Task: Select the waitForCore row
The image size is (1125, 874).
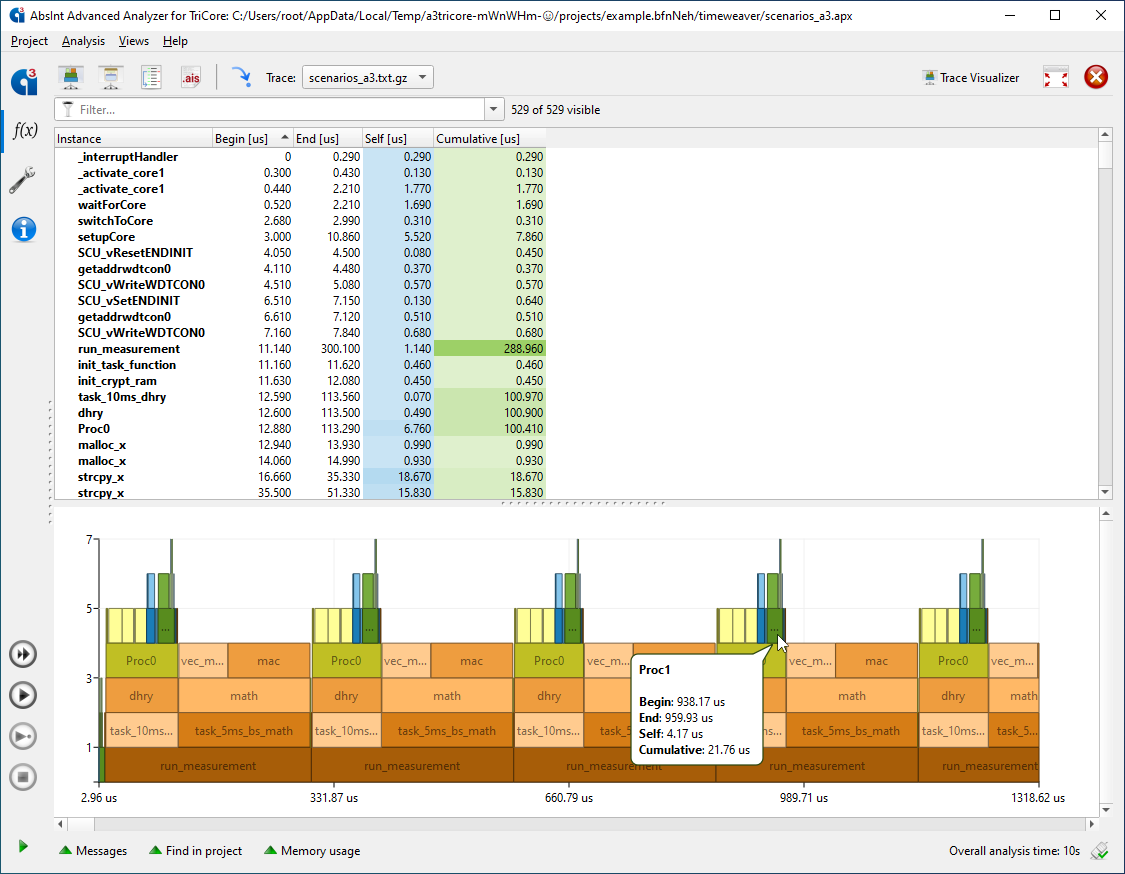Action: (x=300, y=205)
